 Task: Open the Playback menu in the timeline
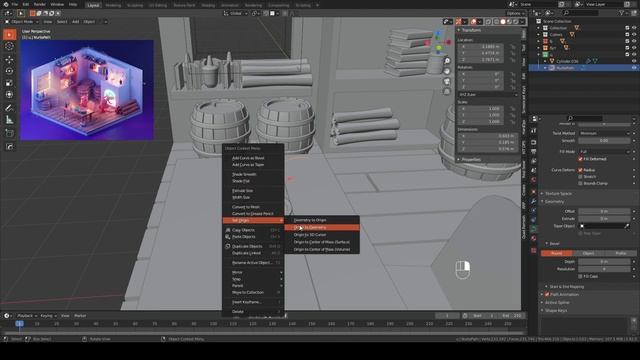[x=27, y=316]
